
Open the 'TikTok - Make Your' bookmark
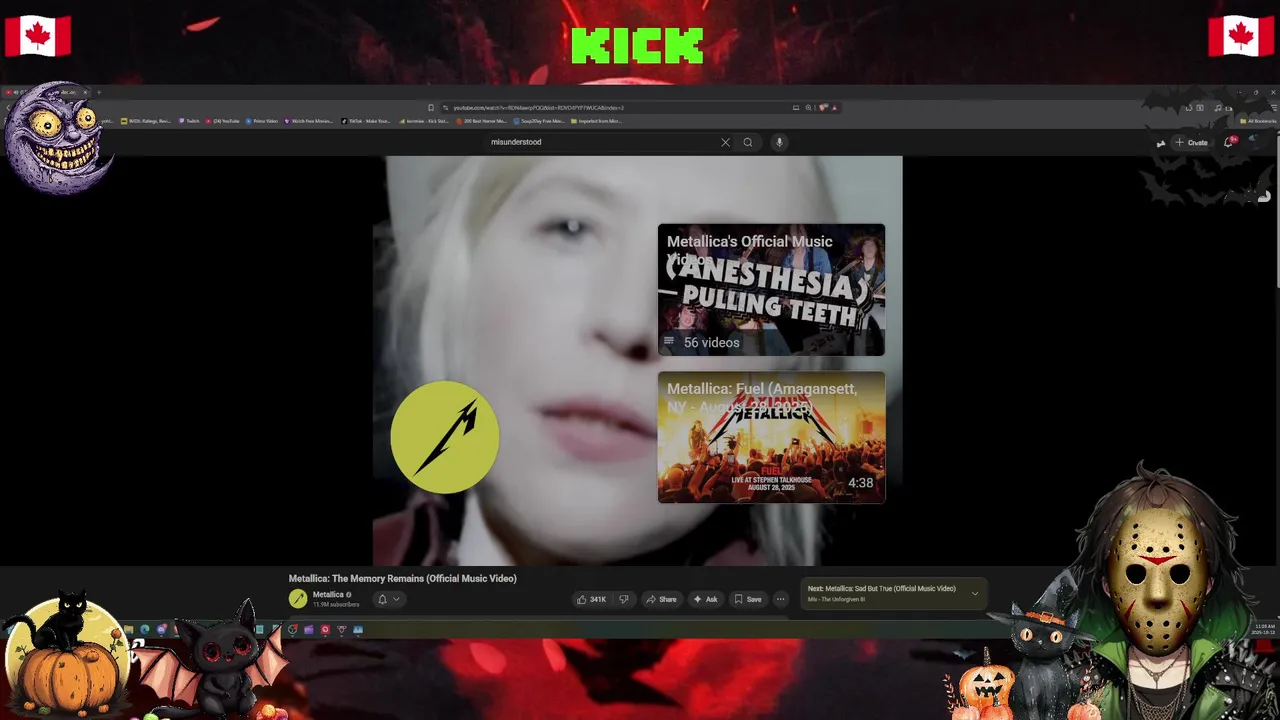point(366,121)
